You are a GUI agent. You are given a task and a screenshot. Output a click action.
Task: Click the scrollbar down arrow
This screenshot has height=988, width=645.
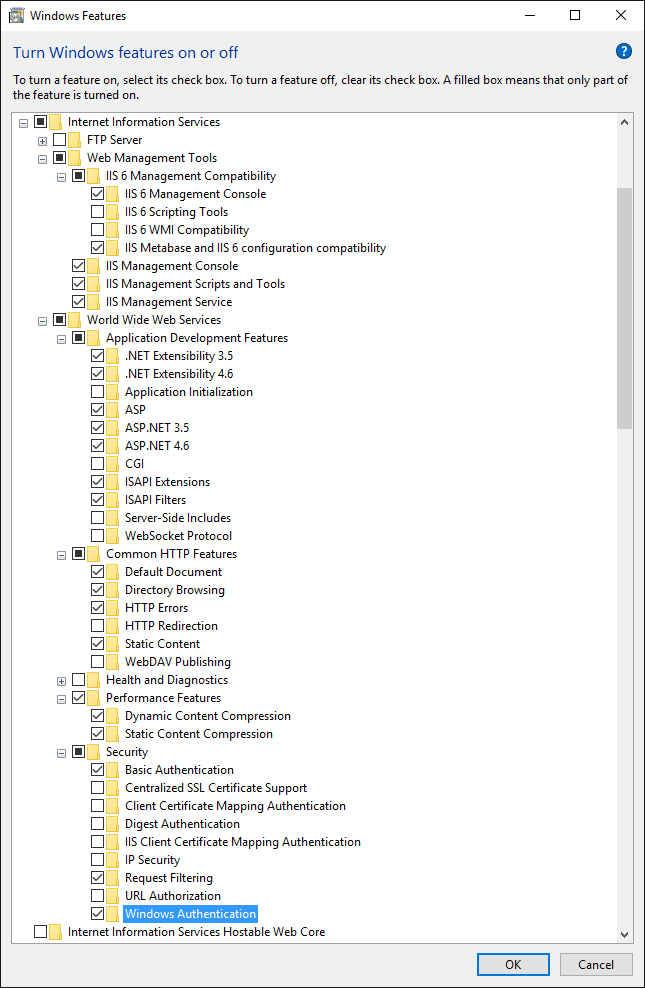(624, 934)
